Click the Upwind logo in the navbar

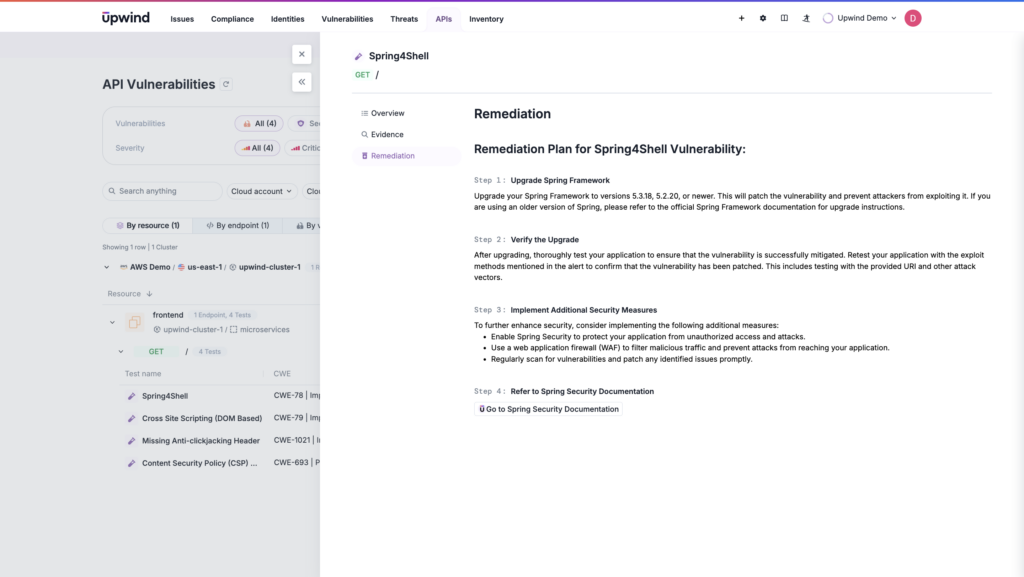(124, 16)
